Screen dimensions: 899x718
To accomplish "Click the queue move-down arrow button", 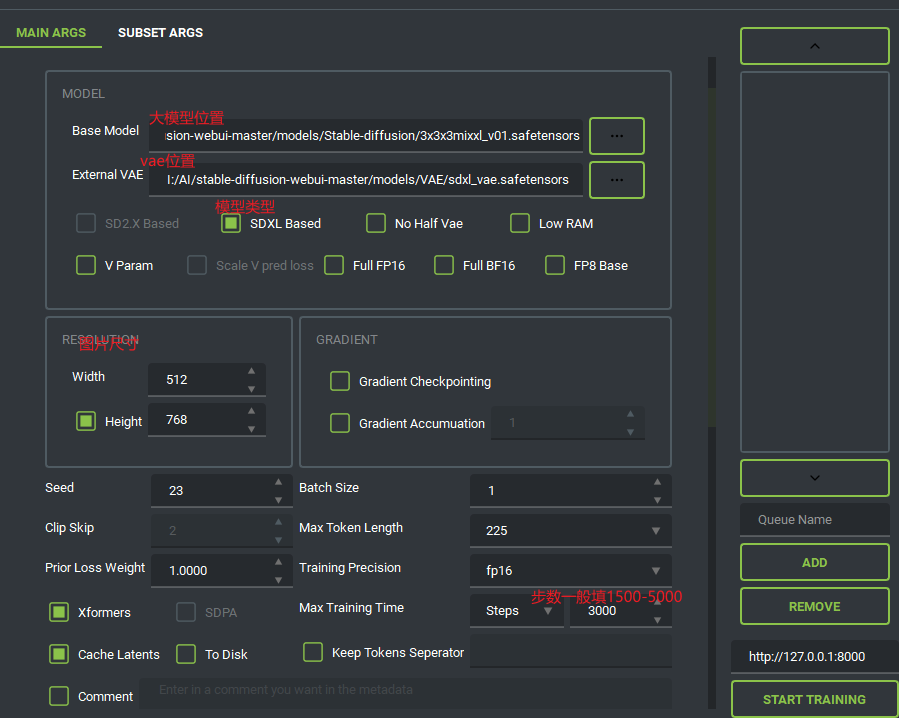I will tap(814, 478).
